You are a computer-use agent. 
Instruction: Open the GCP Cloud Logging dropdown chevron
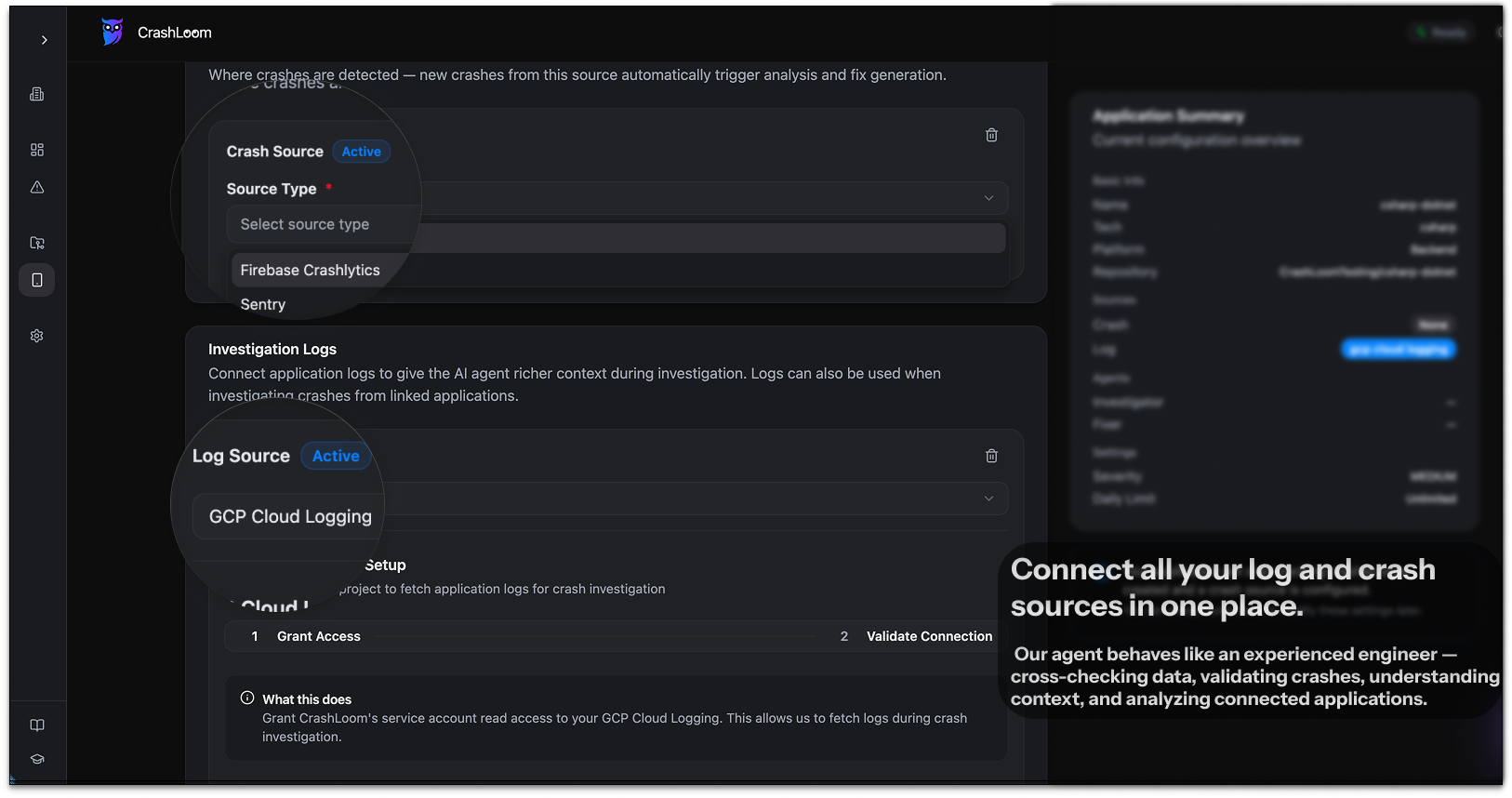(x=988, y=499)
